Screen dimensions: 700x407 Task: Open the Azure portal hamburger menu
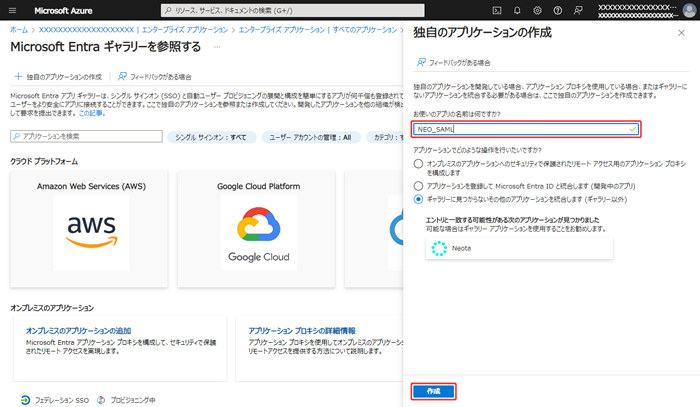click(12, 10)
